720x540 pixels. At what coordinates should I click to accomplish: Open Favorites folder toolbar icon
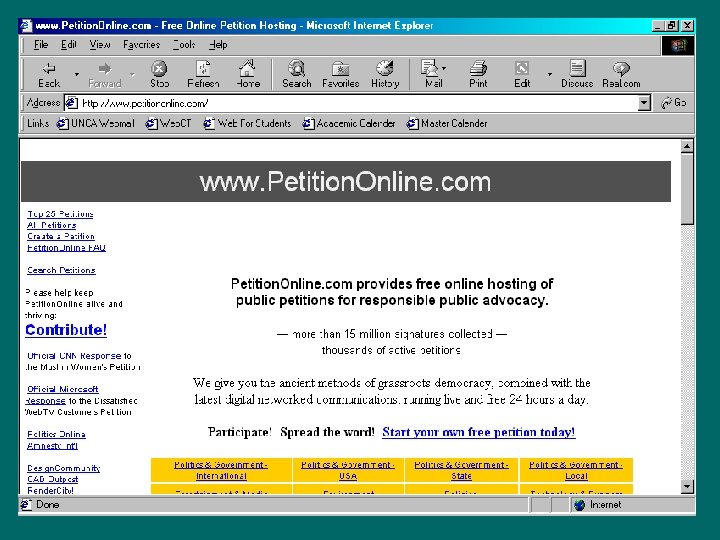(x=340, y=74)
